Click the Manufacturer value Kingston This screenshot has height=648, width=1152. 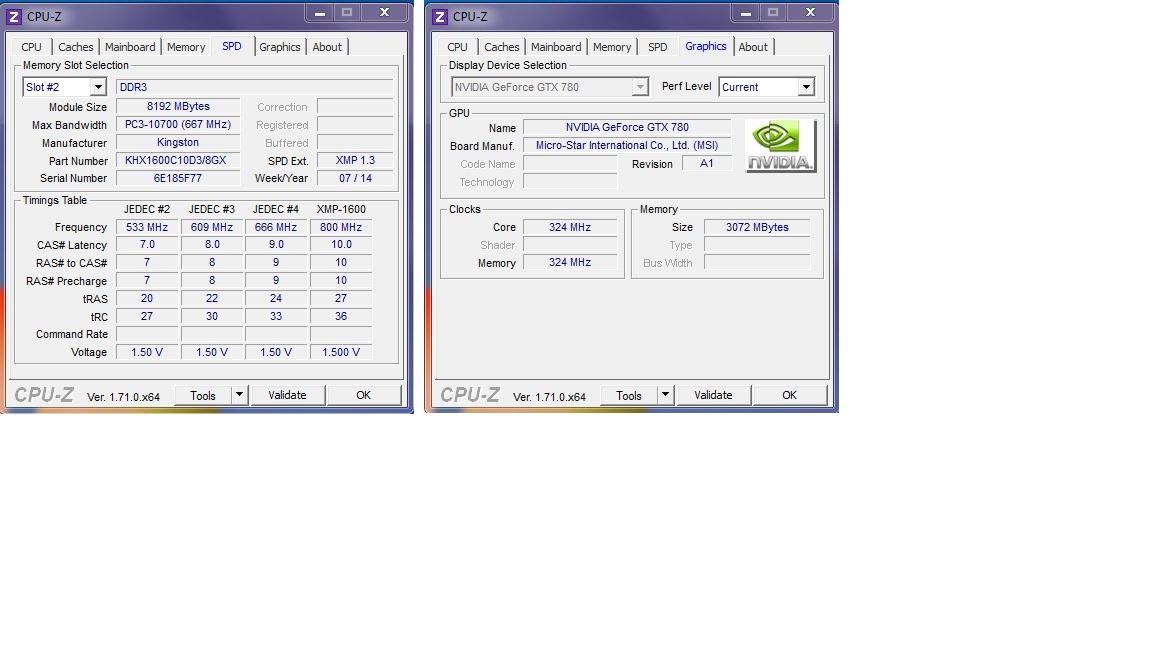coord(178,143)
